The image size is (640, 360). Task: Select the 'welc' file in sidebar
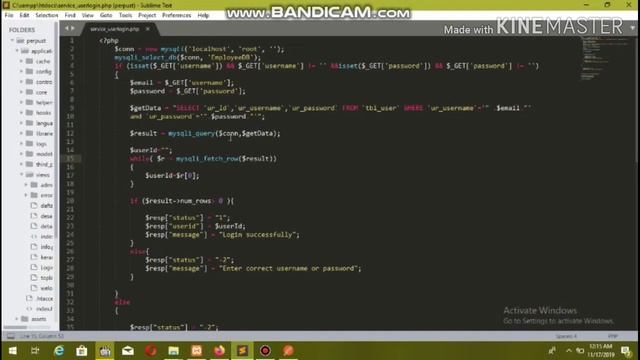pos(46,288)
